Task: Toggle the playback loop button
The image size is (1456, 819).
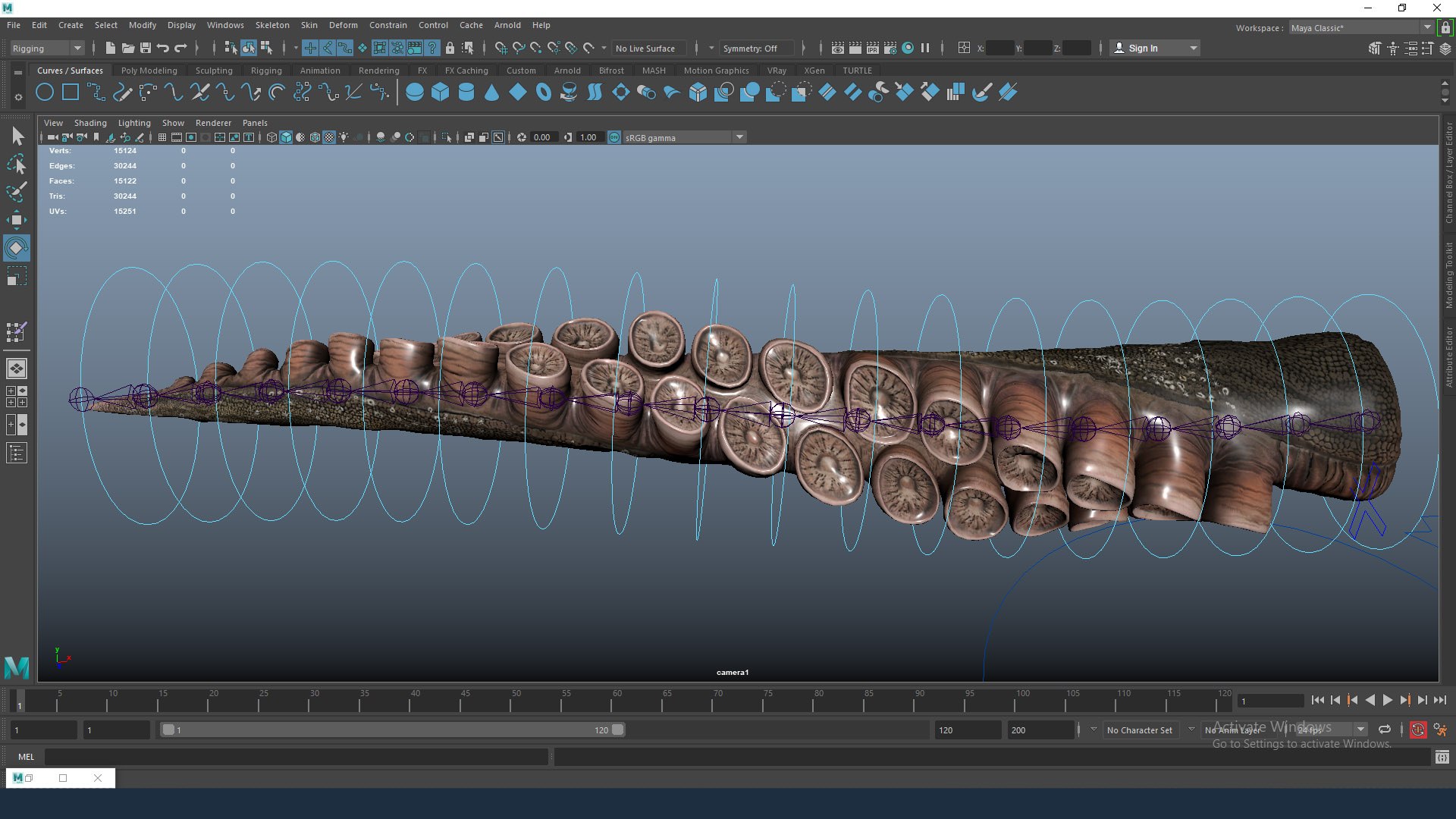Action: [1384, 730]
